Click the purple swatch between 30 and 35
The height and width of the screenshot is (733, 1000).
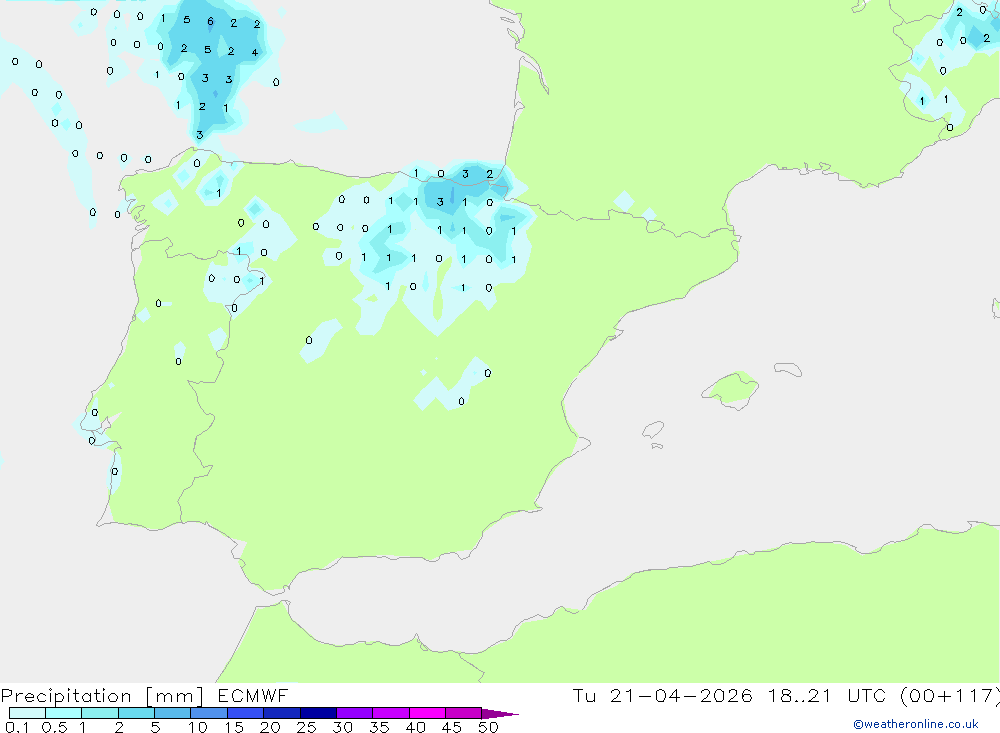355,713
